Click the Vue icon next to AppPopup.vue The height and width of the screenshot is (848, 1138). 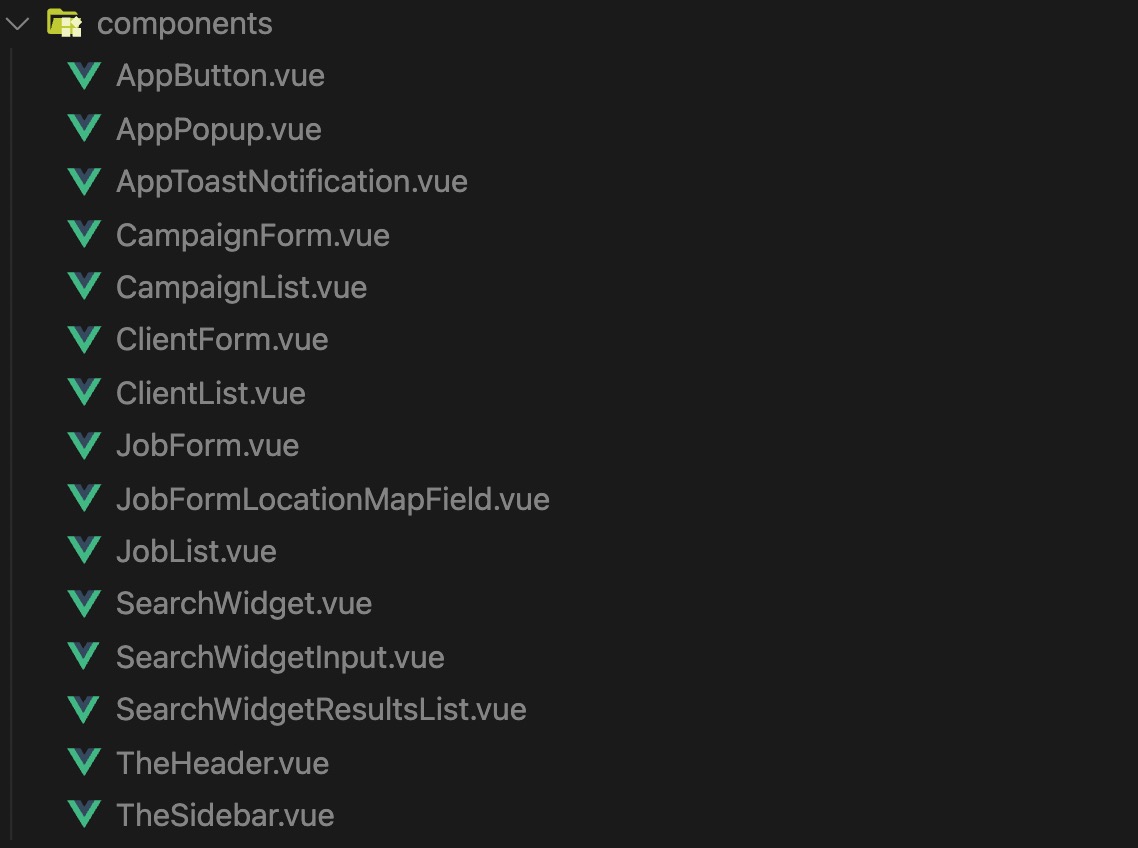[x=84, y=128]
